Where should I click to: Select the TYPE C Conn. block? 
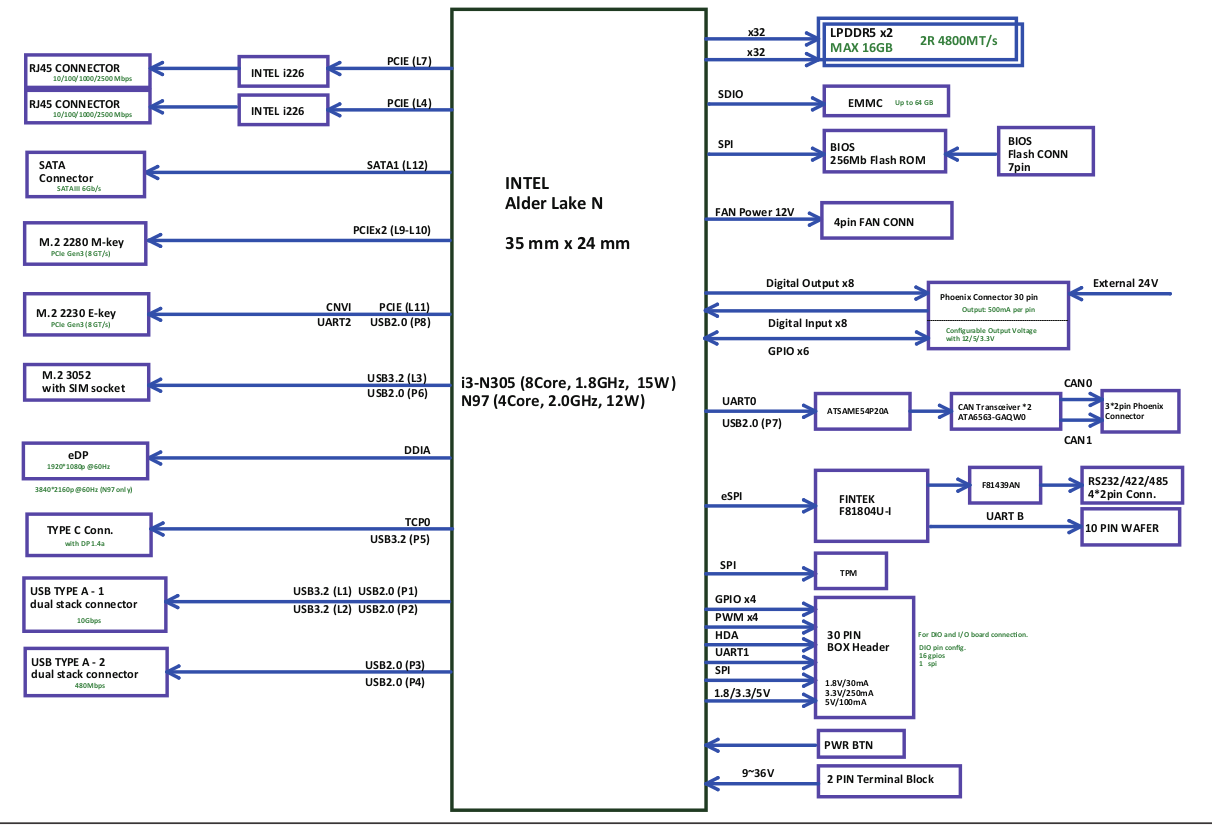[88, 535]
